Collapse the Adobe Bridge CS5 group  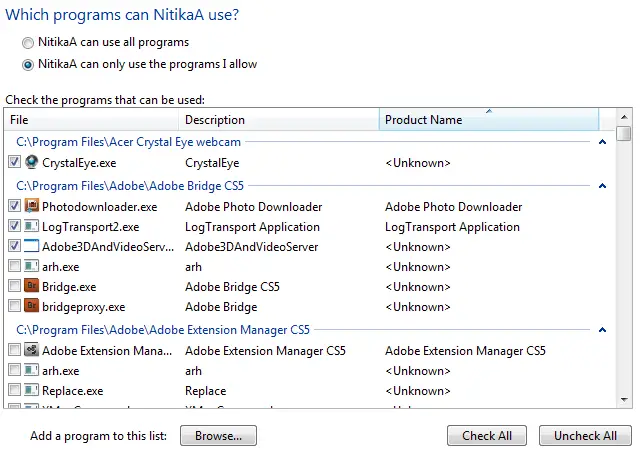(x=602, y=186)
